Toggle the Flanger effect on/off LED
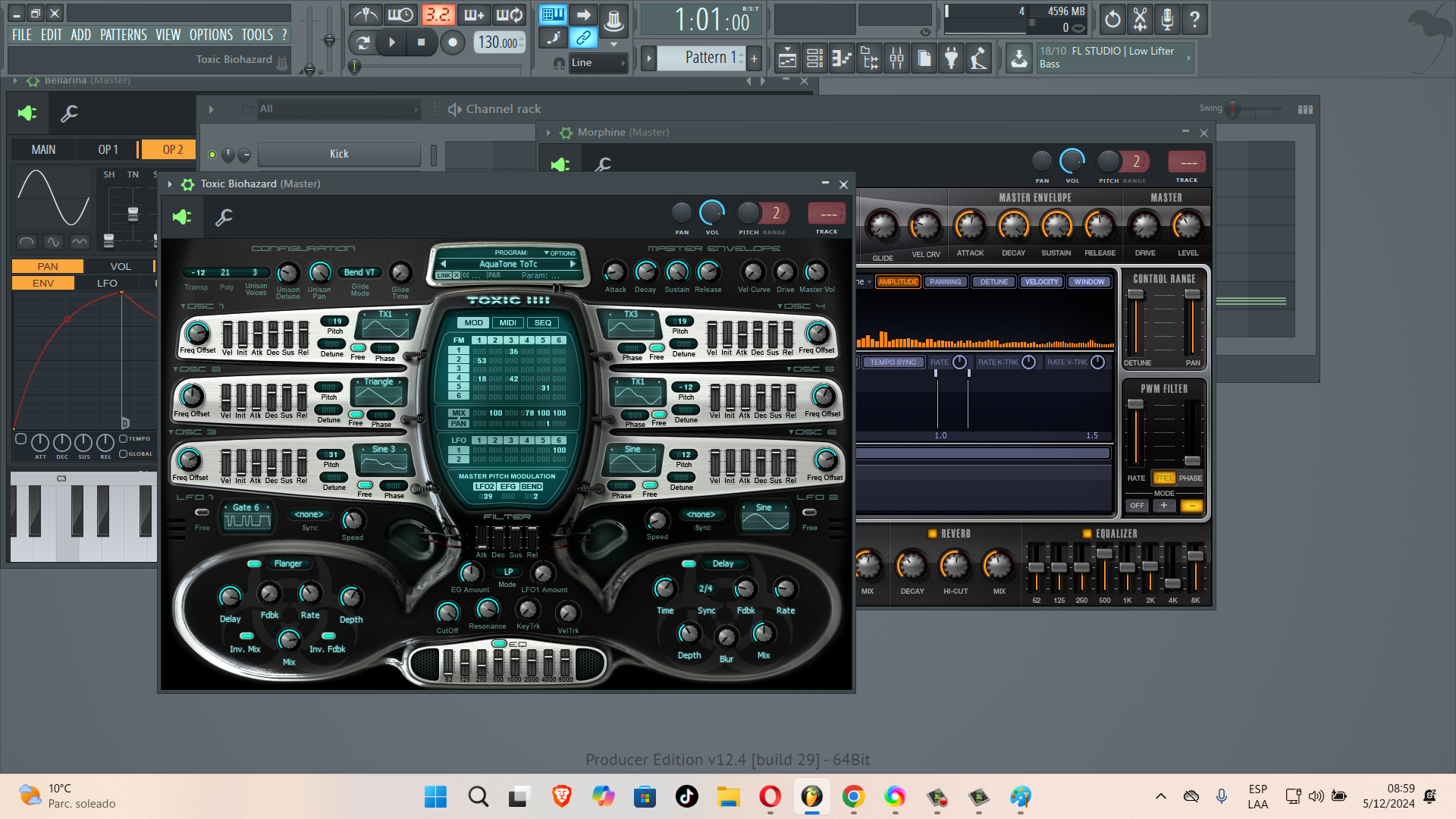Viewport: 1456px width, 819px height. click(x=254, y=563)
